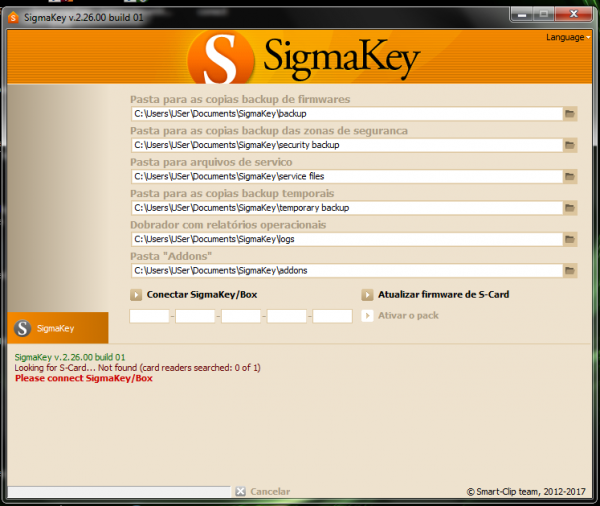Click the fifth activation code box
Image resolution: width=600 pixels, height=506 pixels.
tap(333, 316)
